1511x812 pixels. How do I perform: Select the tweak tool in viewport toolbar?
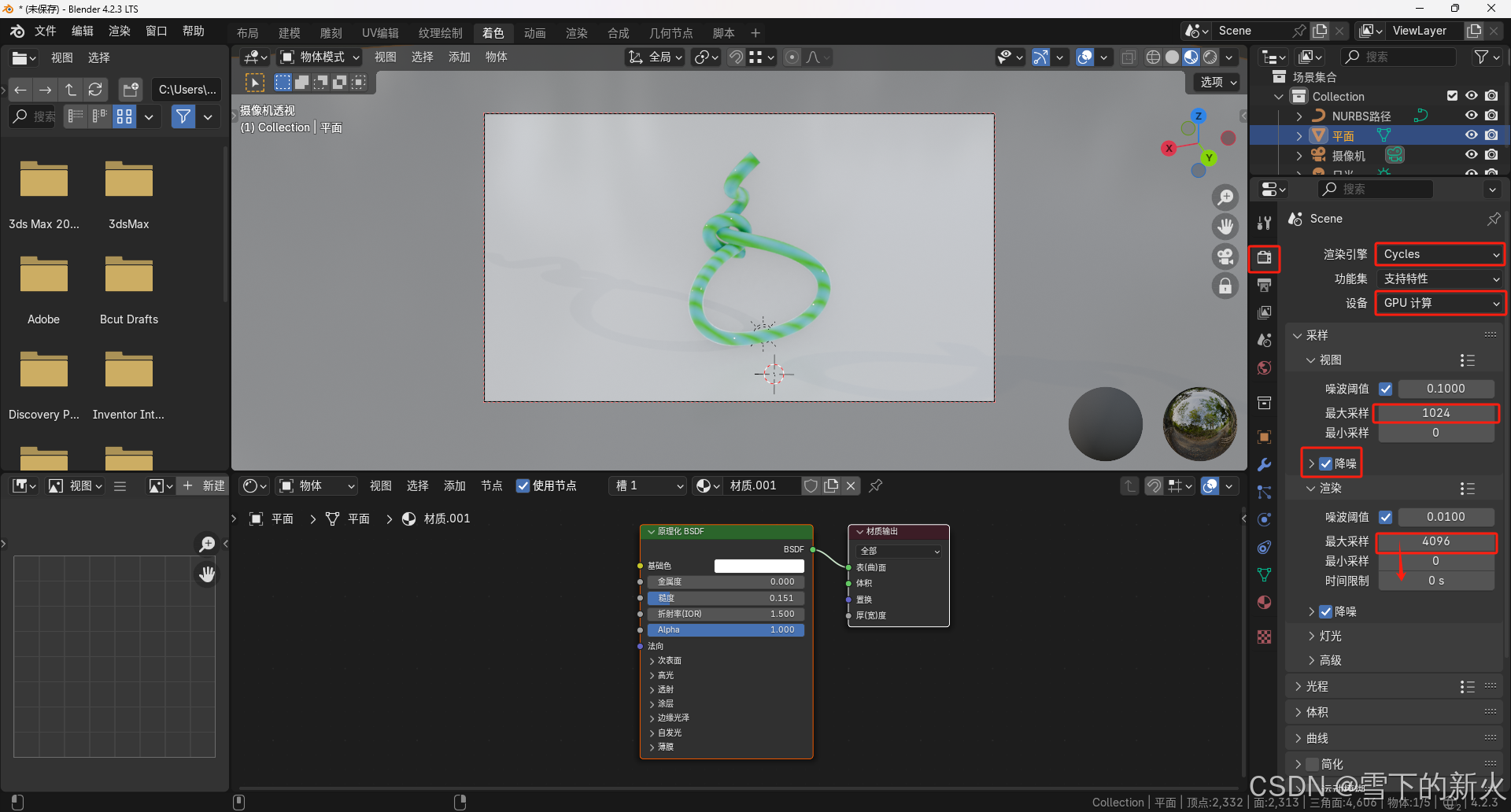[x=254, y=83]
